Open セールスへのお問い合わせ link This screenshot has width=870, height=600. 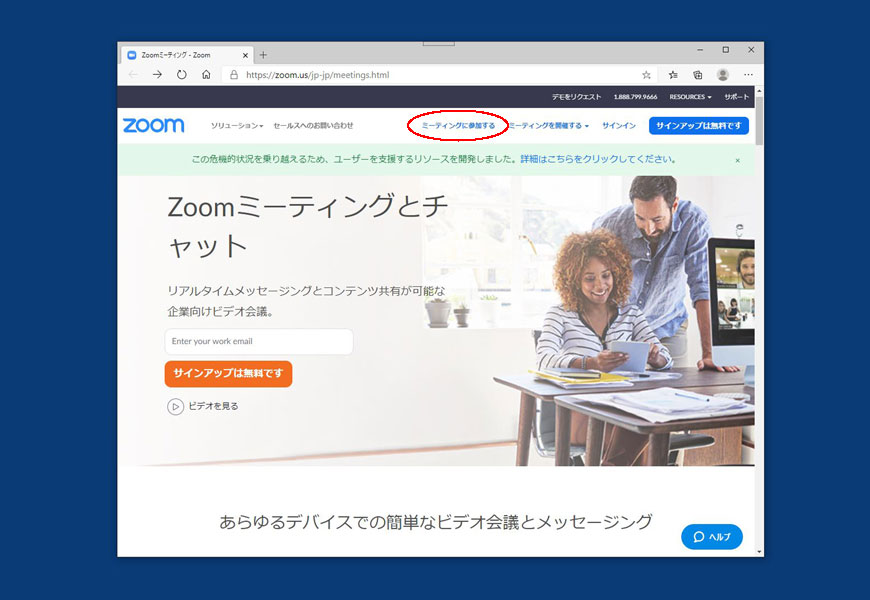(313, 125)
